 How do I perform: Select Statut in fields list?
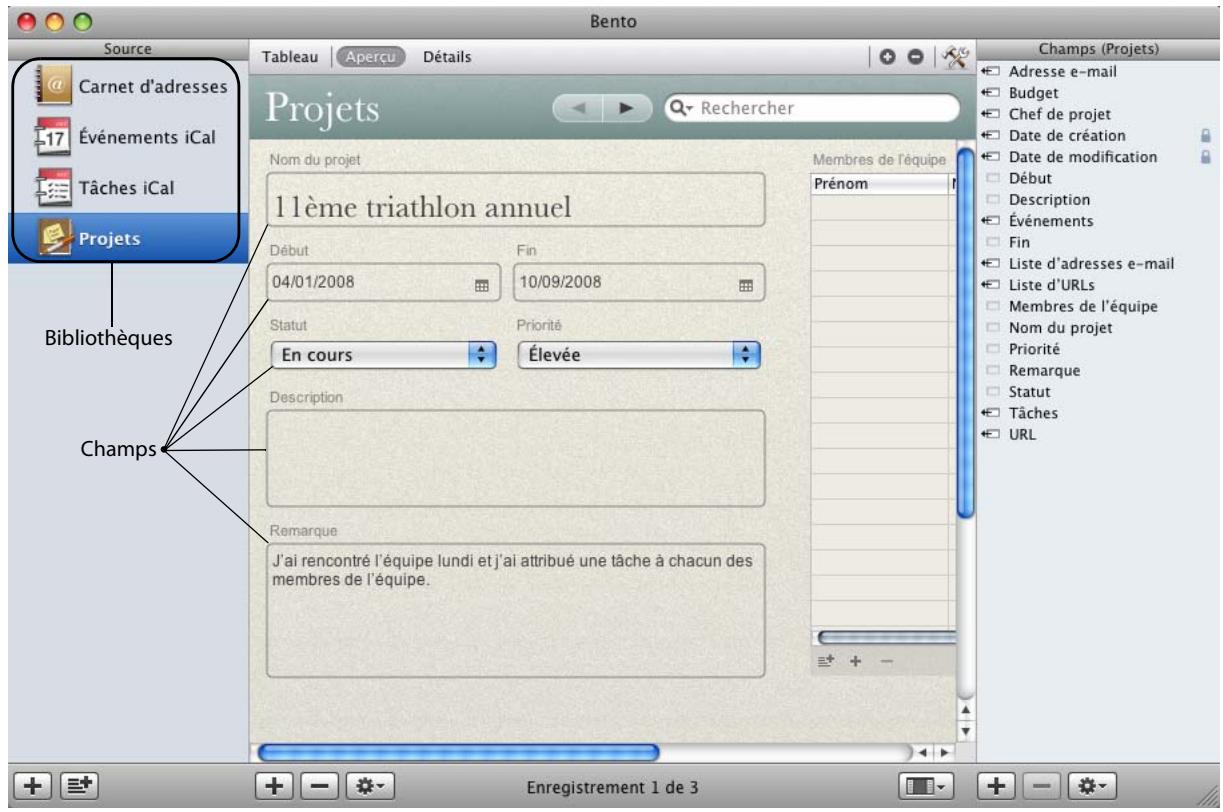click(1029, 393)
